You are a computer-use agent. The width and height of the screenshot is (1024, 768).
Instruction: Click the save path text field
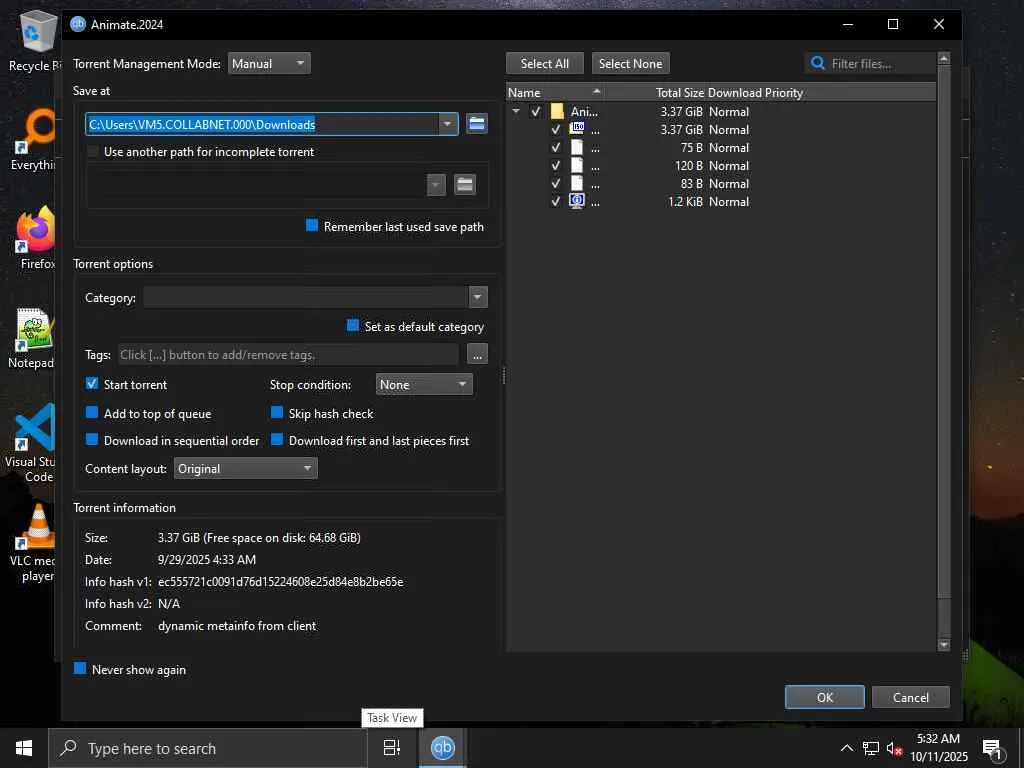tap(262, 124)
